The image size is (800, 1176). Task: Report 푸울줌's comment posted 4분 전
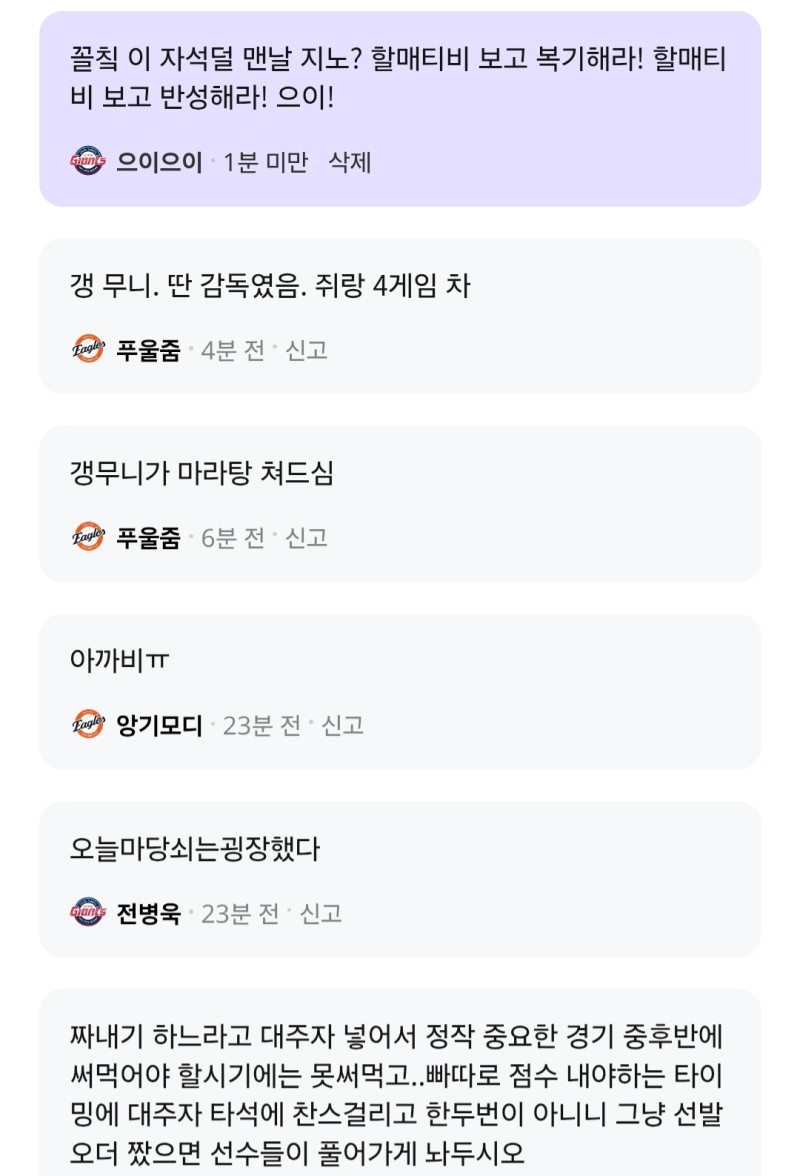click(307, 350)
